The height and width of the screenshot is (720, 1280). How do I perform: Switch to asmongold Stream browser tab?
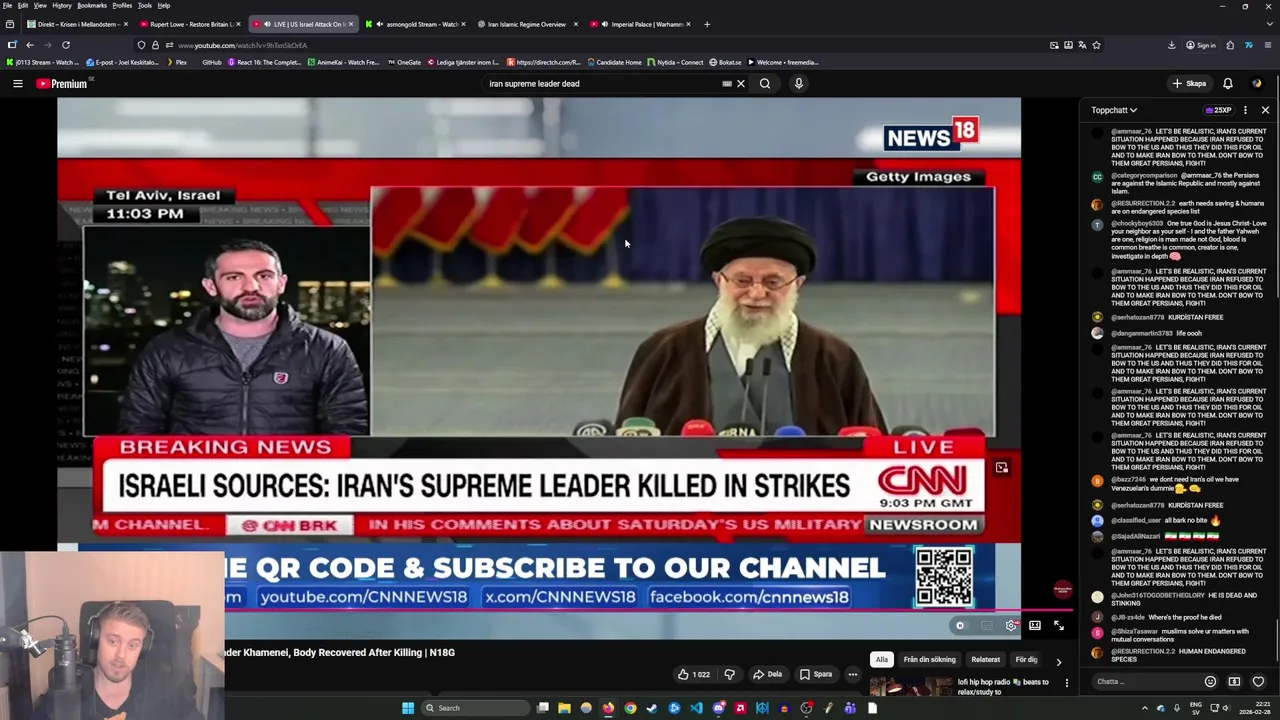pyautogui.click(x=418, y=24)
